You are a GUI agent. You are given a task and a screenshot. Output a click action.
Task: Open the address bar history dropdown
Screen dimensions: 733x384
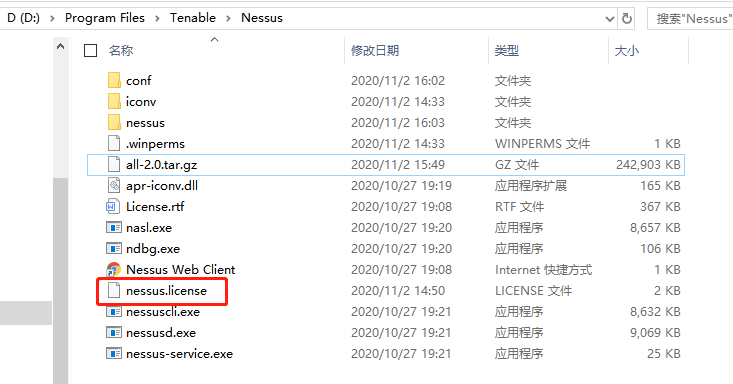tap(610, 19)
